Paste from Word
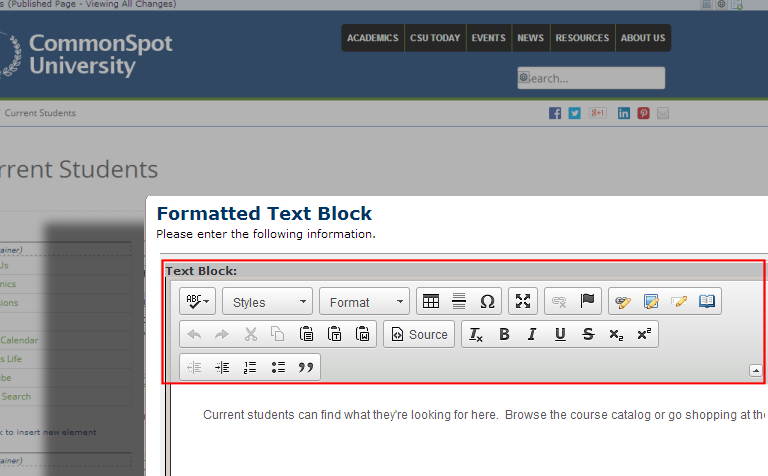 (x=362, y=334)
